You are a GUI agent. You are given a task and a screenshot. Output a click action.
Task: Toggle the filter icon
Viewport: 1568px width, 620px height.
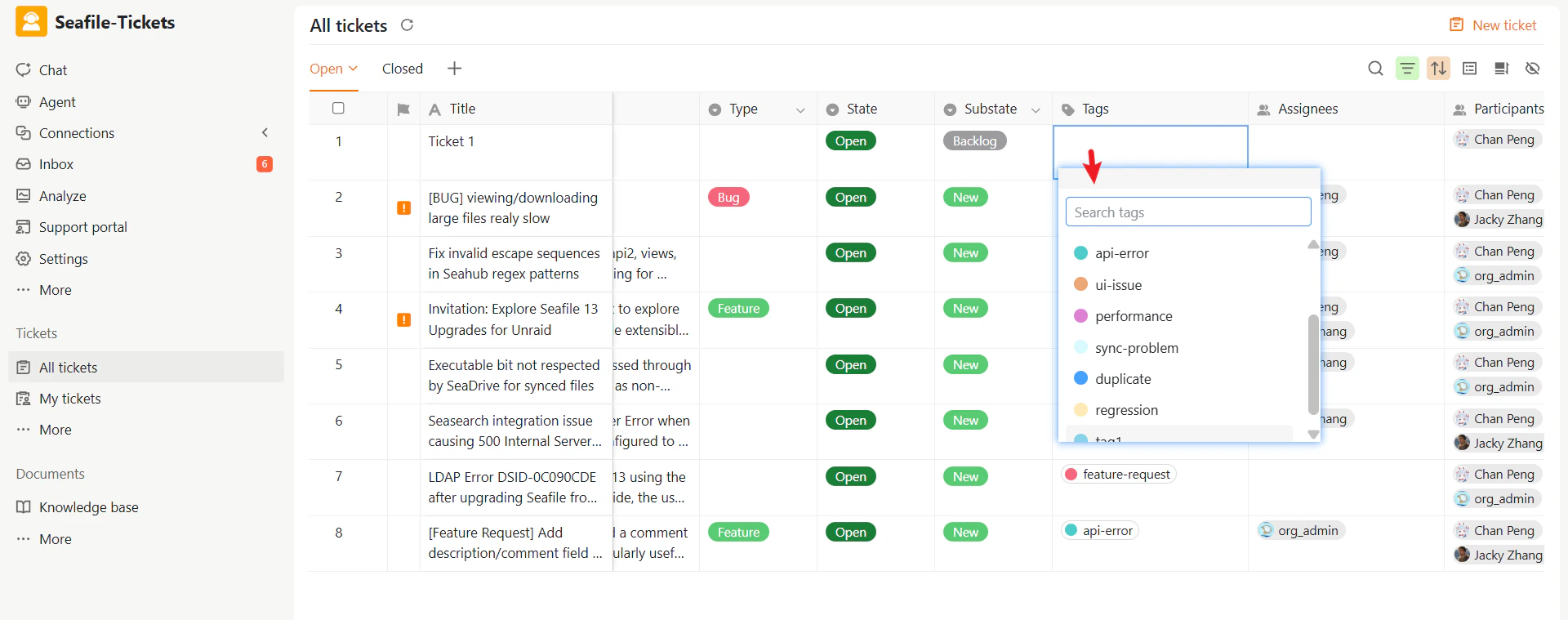(1407, 69)
